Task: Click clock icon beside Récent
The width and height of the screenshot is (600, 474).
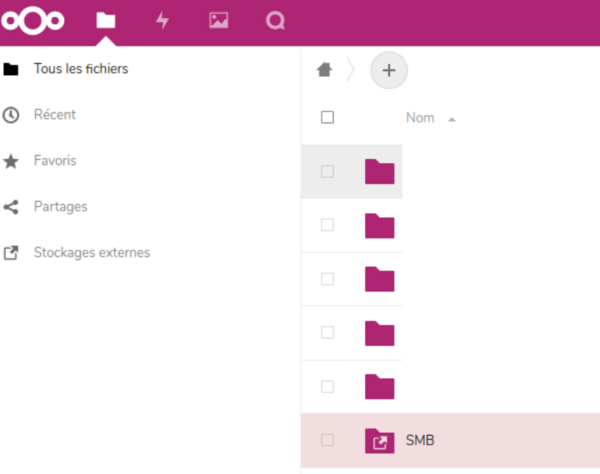Action: (x=11, y=115)
